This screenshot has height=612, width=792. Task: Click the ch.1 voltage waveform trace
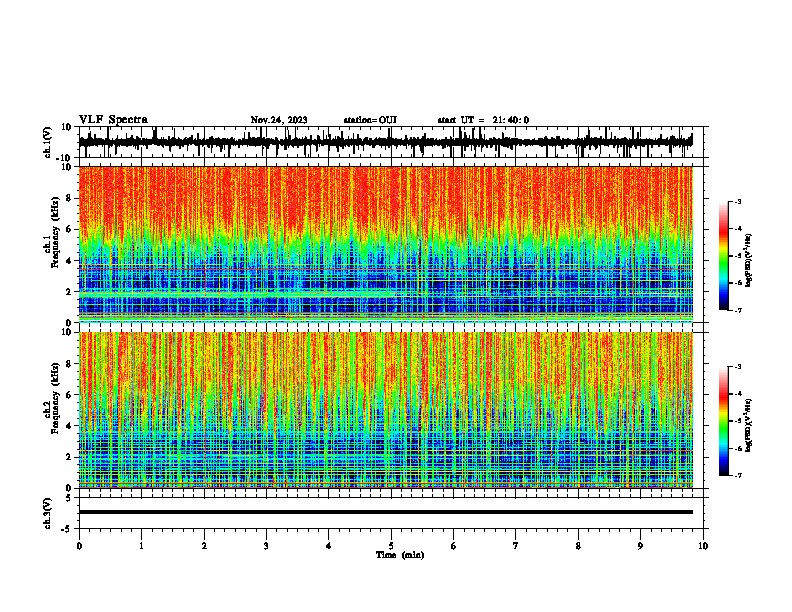[x=385, y=142]
